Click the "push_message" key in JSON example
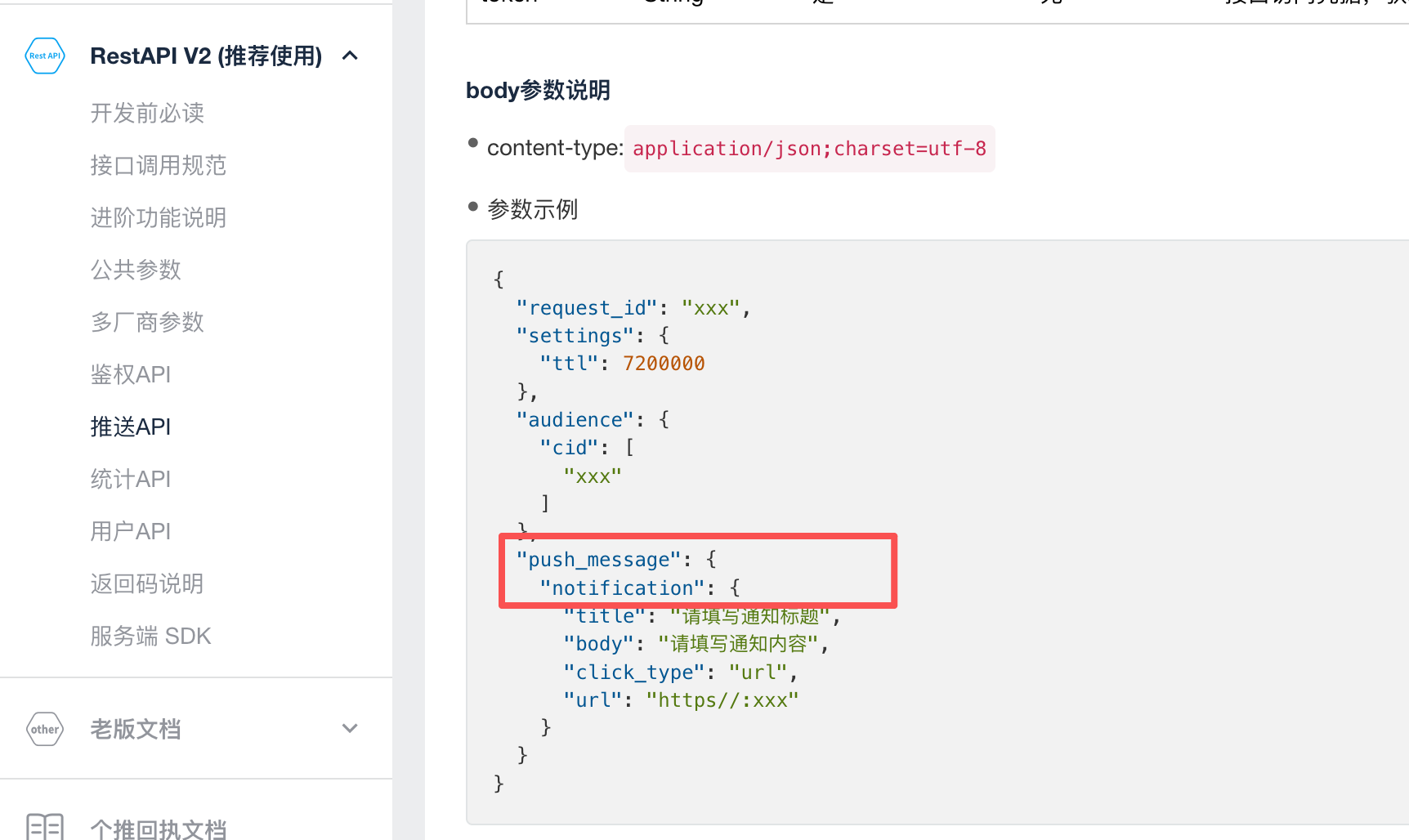1409x840 pixels. [598, 560]
